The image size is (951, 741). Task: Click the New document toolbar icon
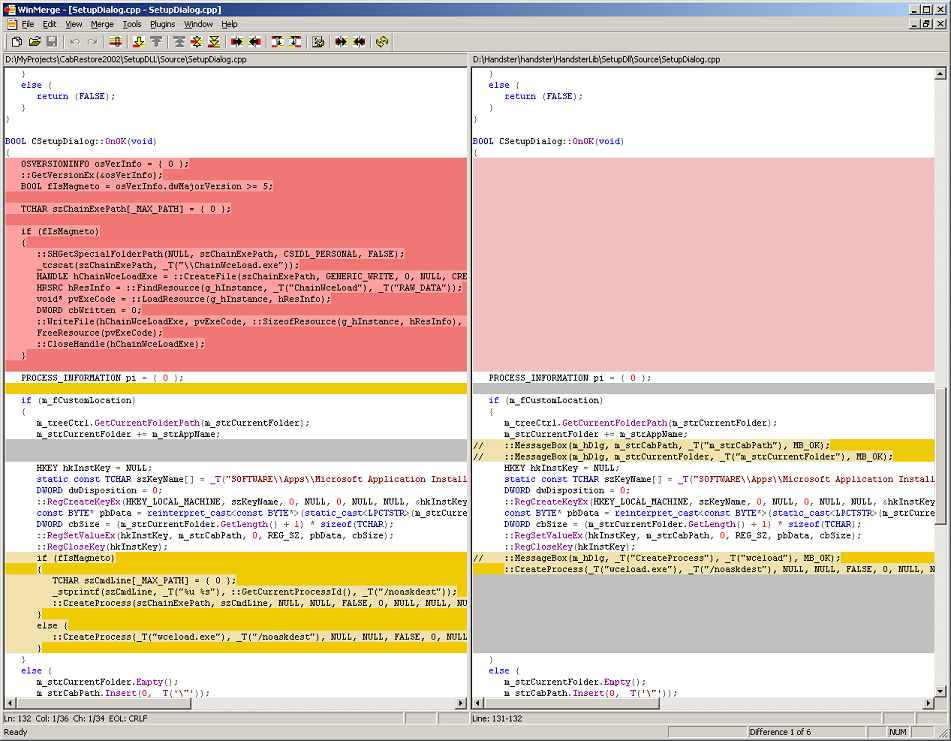tap(16, 41)
